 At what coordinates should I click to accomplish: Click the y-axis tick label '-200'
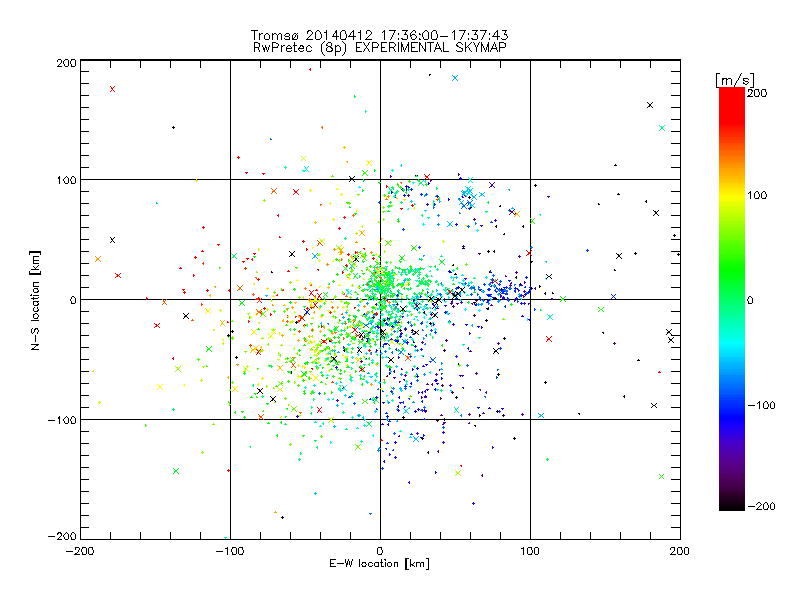pos(62,537)
